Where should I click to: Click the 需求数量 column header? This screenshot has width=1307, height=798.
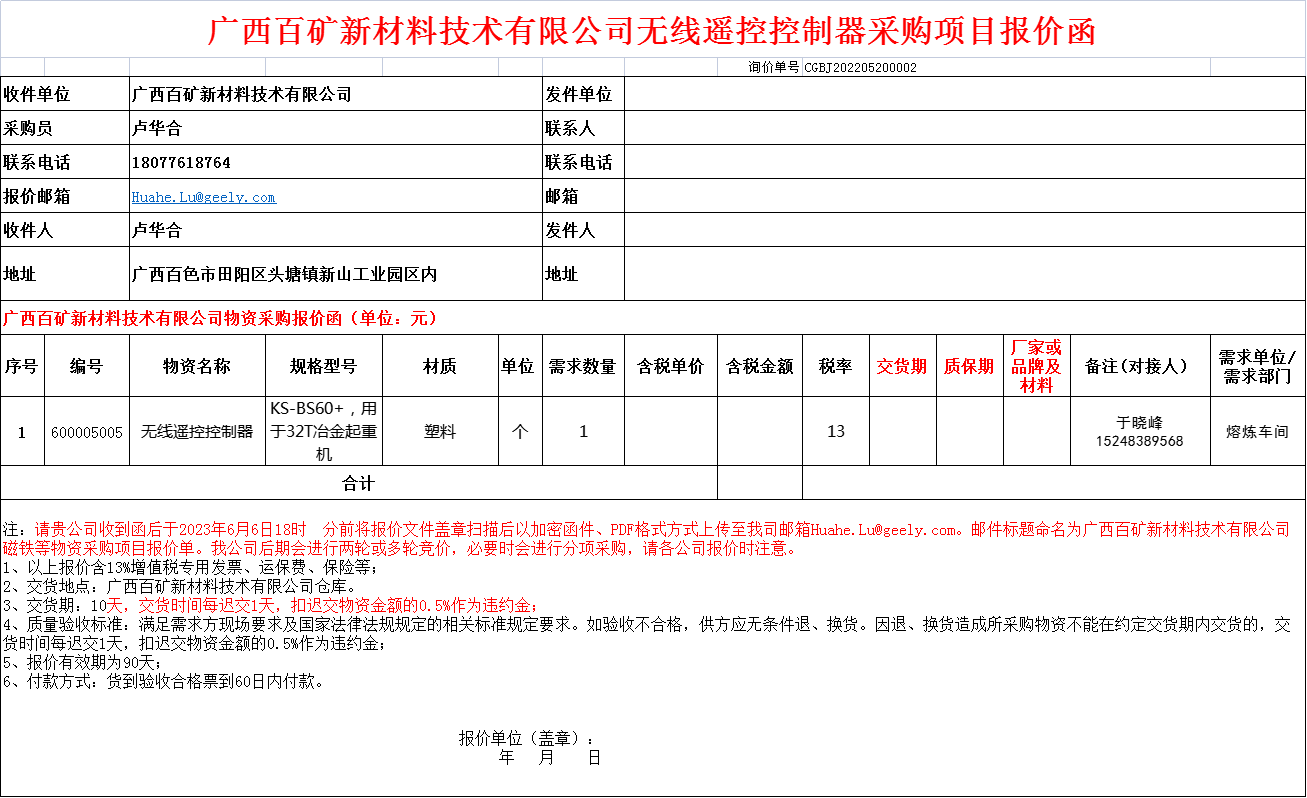[x=583, y=366]
